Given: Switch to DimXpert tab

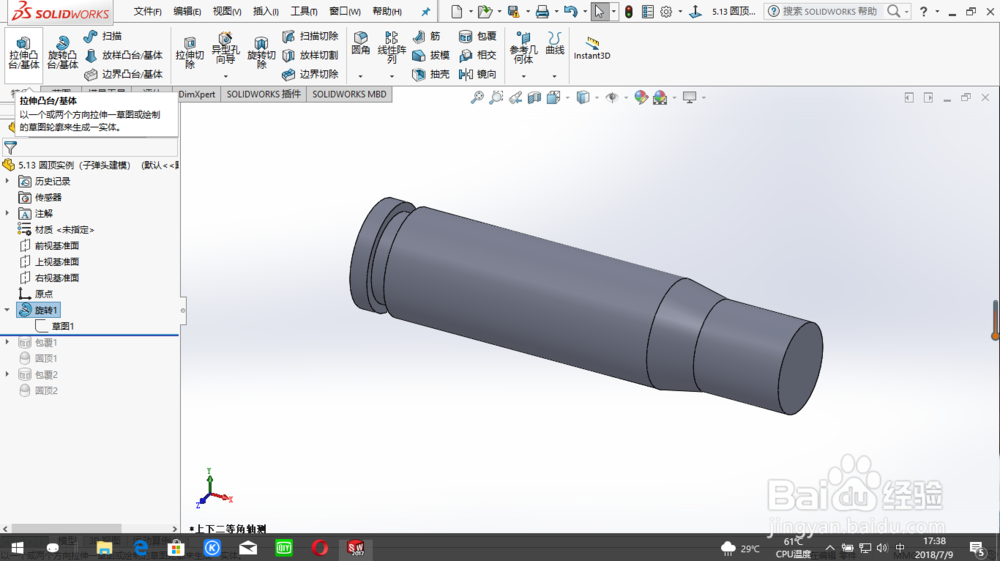Looking at the screenshot, I should [197, 94].
